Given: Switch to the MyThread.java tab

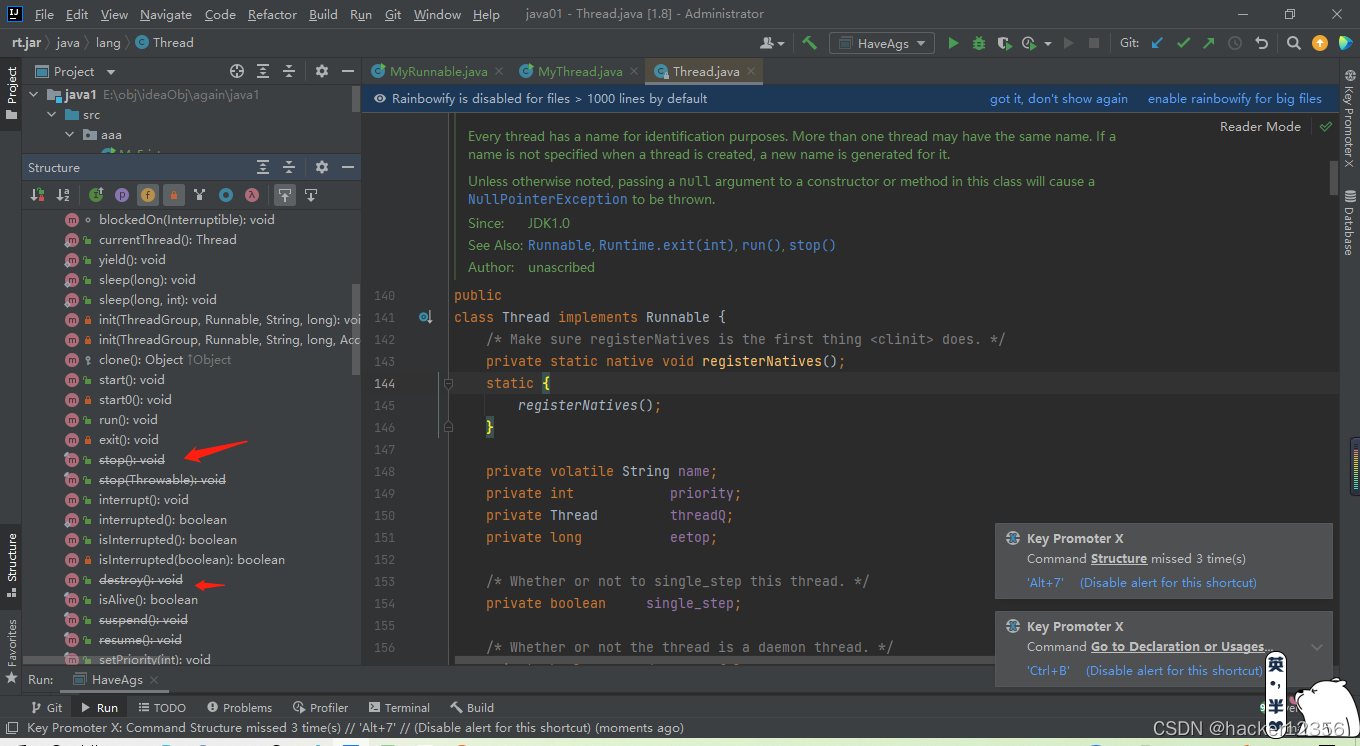Looking at the screenshot, I should (x=580, y=71).
